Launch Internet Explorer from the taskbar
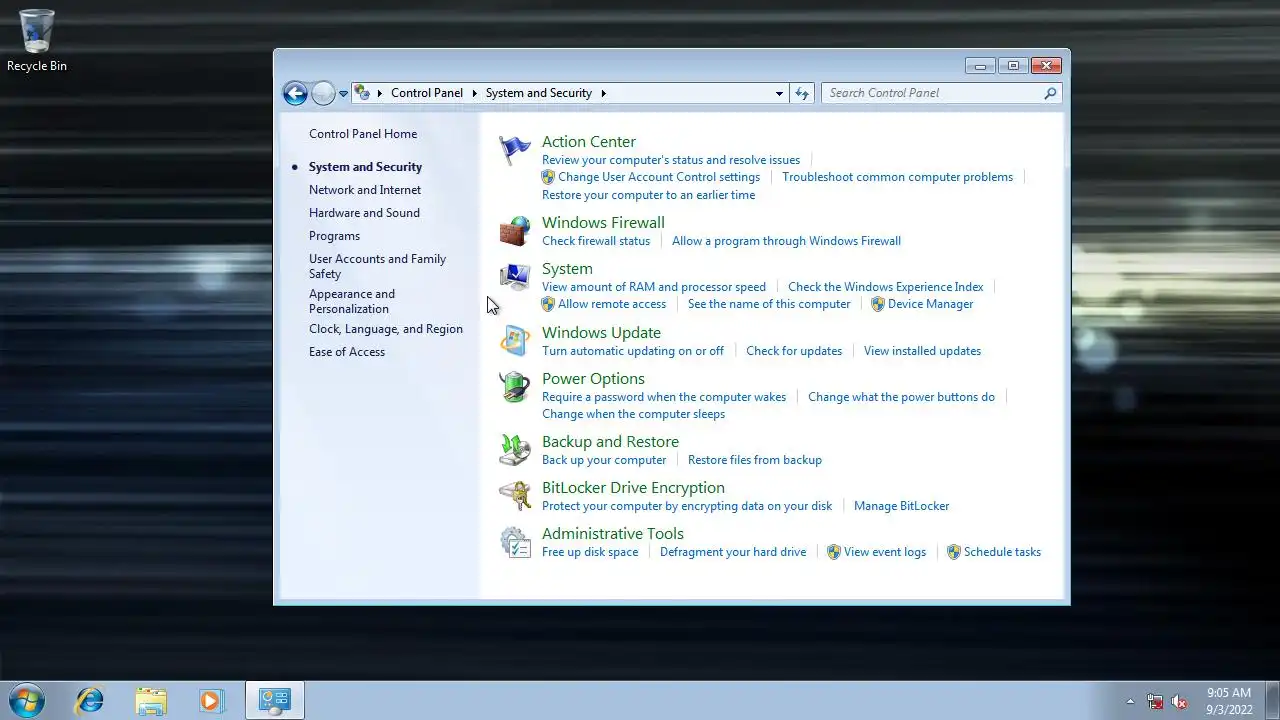 pos(90,701)
